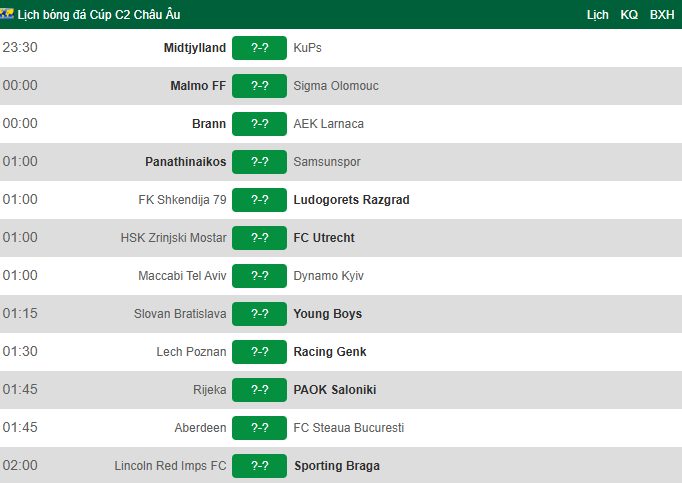Viewport: 682px width, 483px height.
Task: Open the Rijeka vs PAOK Saloniki score button
Action: pos(259,390)
